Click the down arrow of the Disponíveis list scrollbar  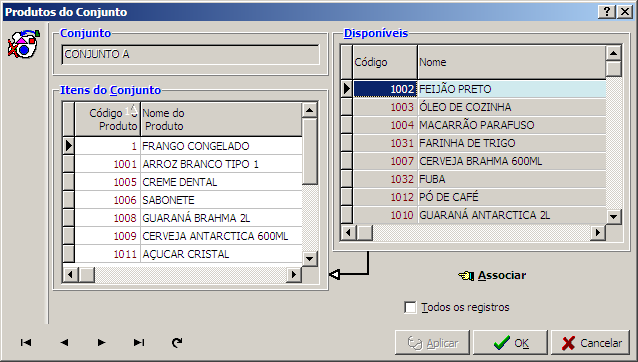(613, 216)
